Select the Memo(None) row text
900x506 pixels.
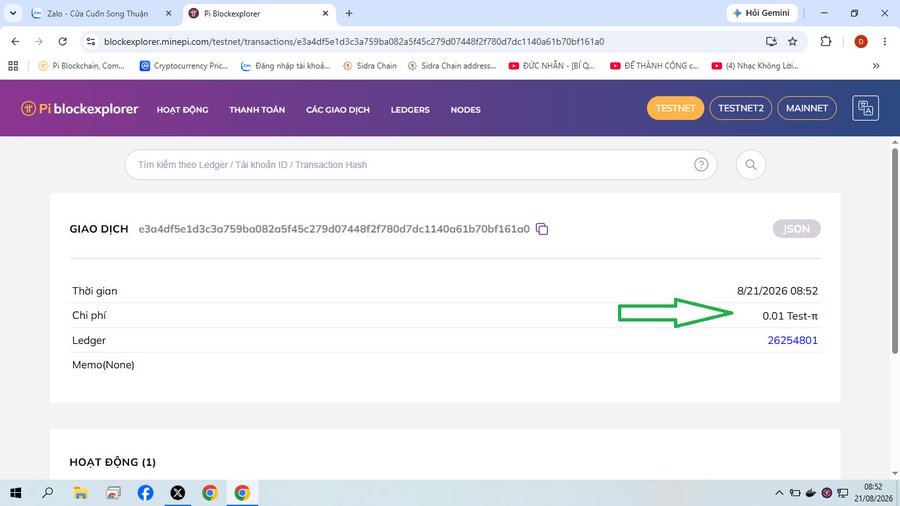click(103, 365)
